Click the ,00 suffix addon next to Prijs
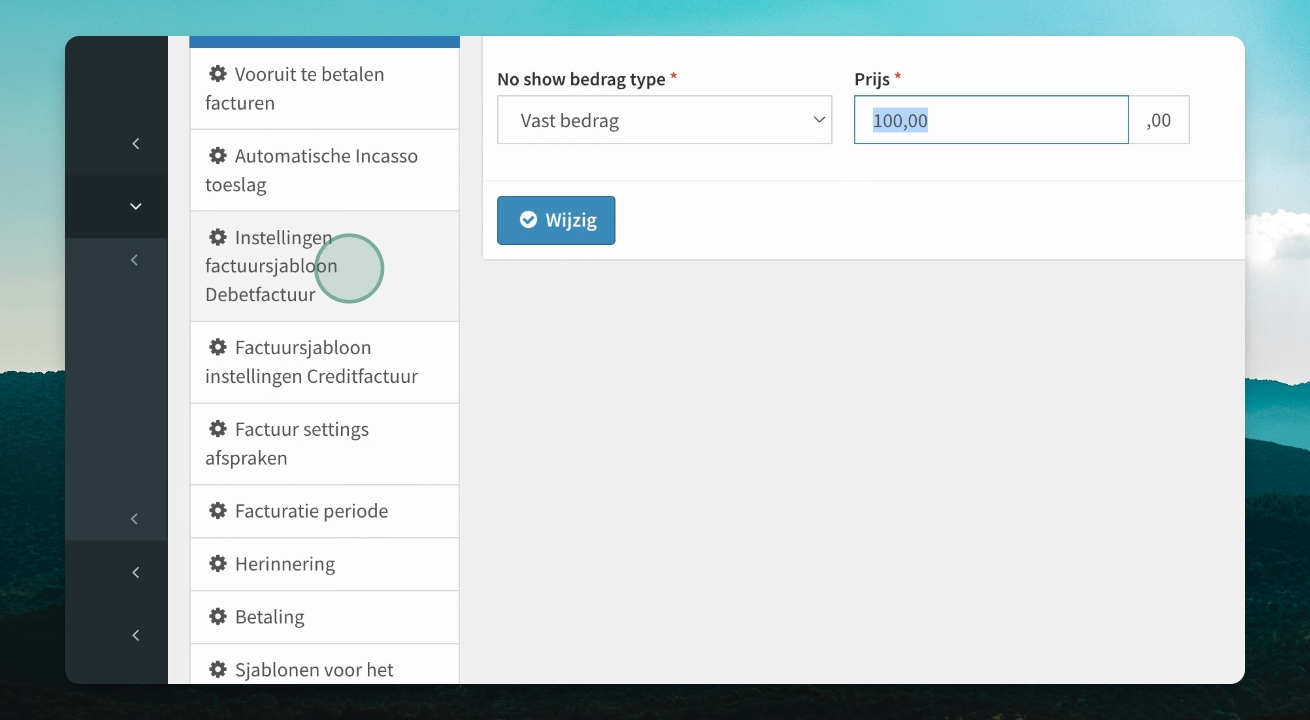Viewport: 1310px width, 720px height. [1159, 120]
